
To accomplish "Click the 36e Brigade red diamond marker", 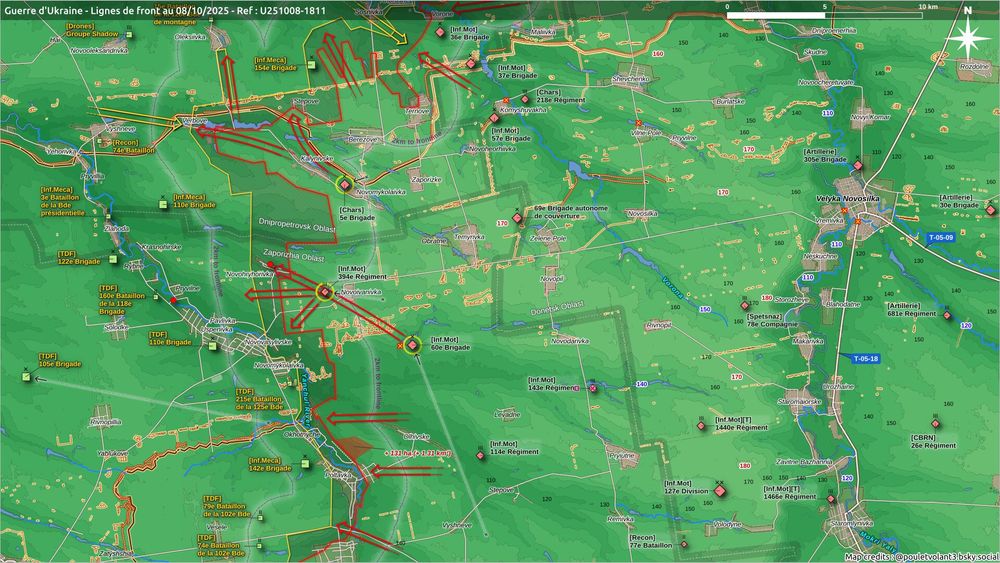I will tap(440, 33).
